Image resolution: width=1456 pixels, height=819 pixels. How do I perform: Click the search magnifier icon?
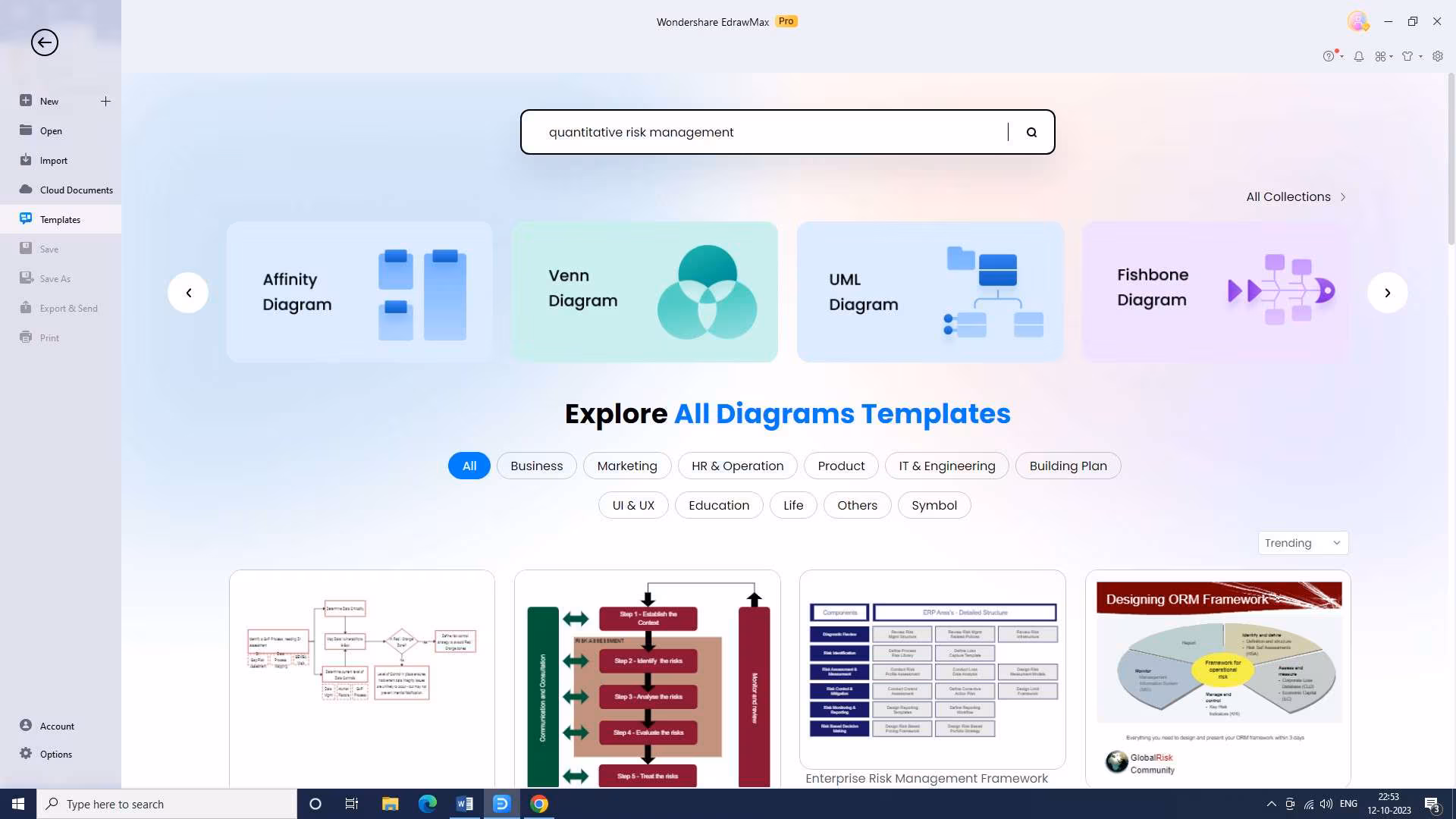1031,133
